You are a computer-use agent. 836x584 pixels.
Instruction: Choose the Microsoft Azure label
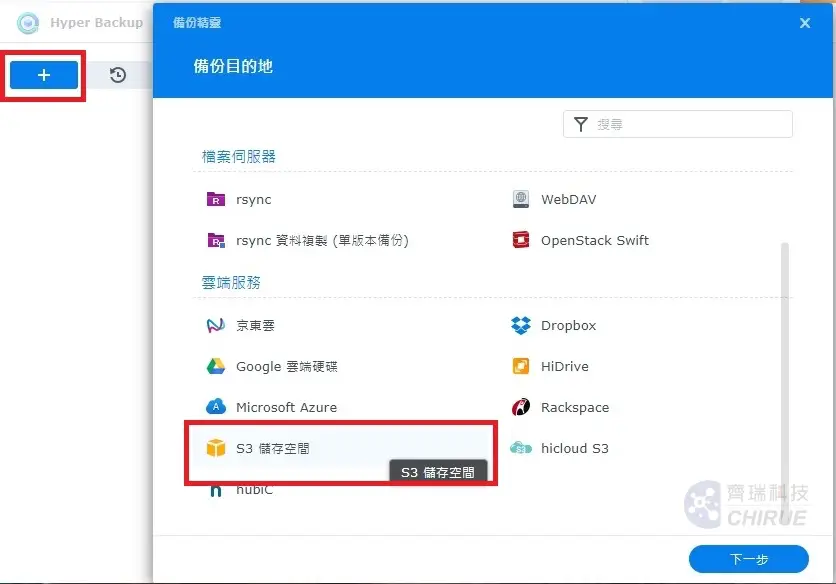286,407
